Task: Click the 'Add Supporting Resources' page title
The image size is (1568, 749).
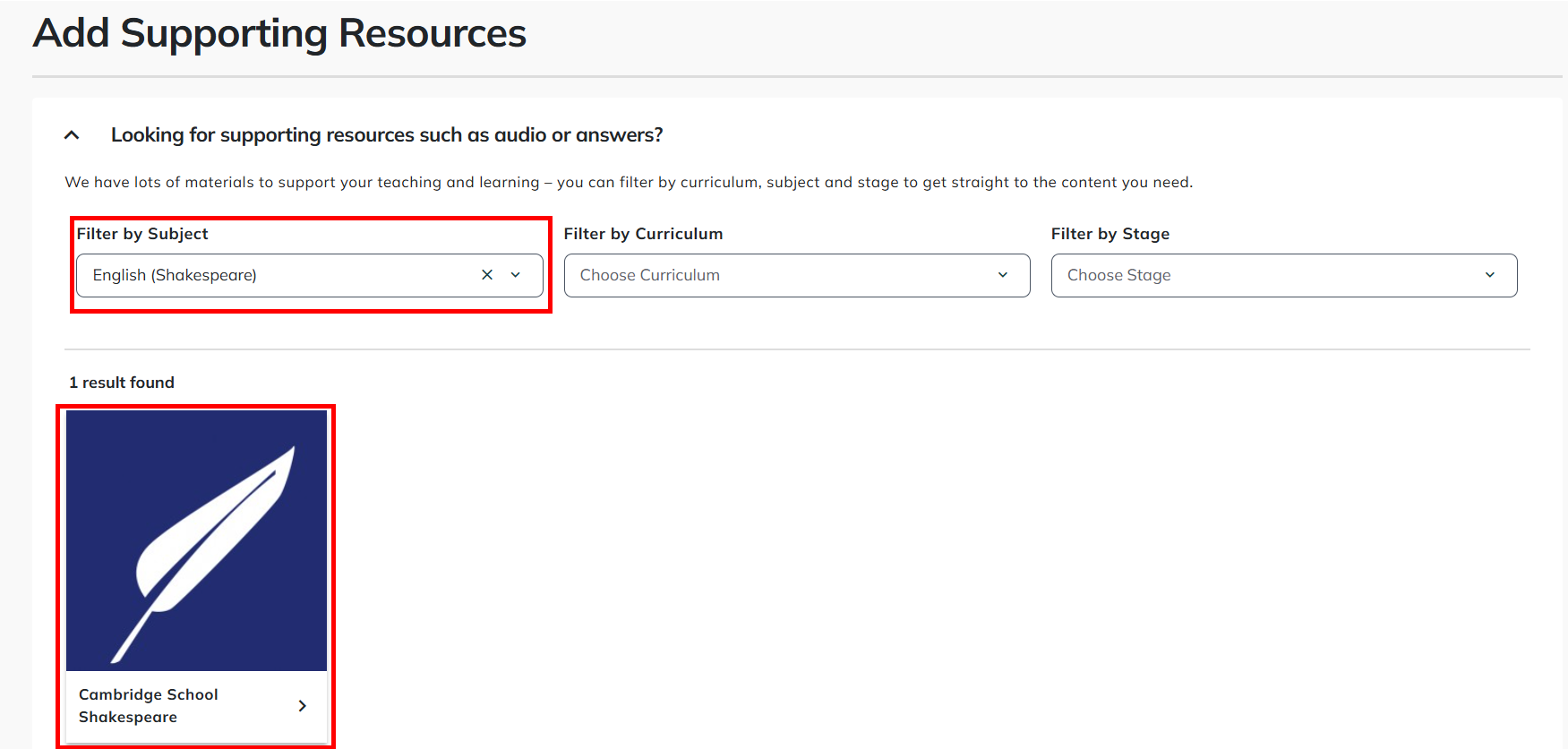Action: 279,33
